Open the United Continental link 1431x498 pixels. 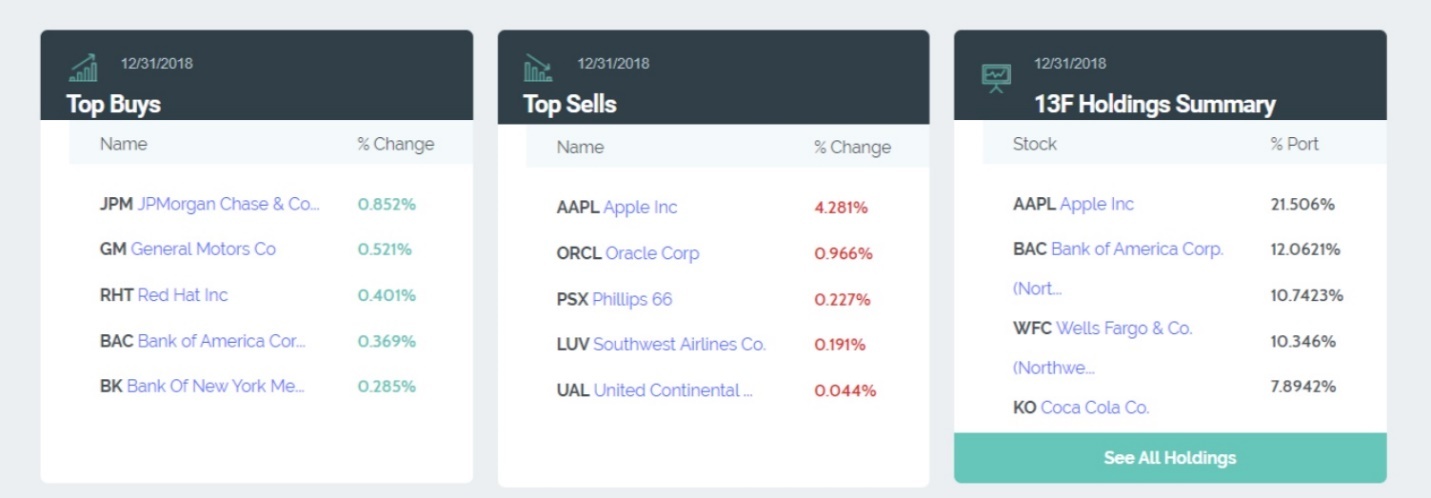coord(673,390)
